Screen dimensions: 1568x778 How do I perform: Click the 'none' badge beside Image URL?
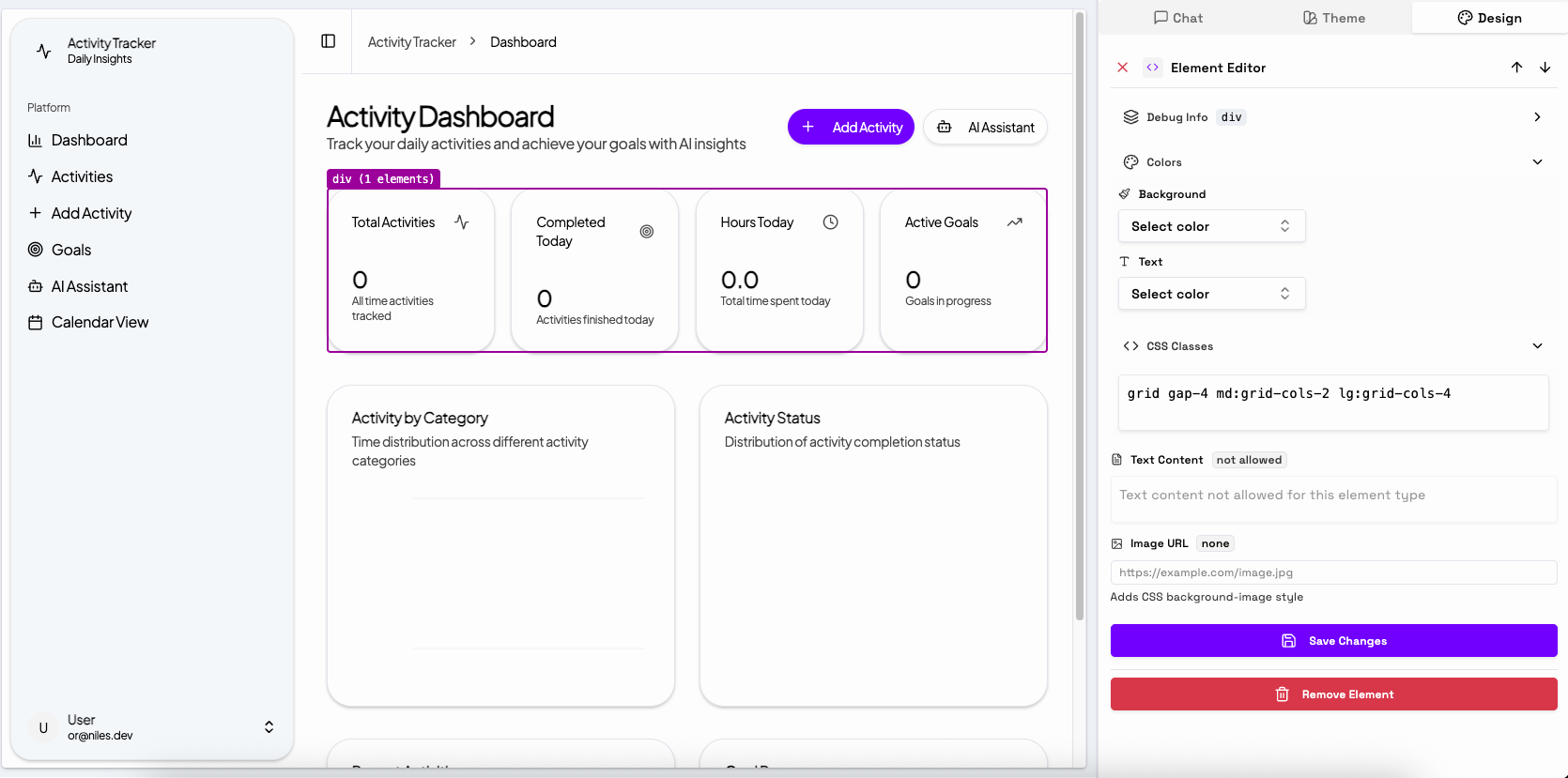point(1215,543)
